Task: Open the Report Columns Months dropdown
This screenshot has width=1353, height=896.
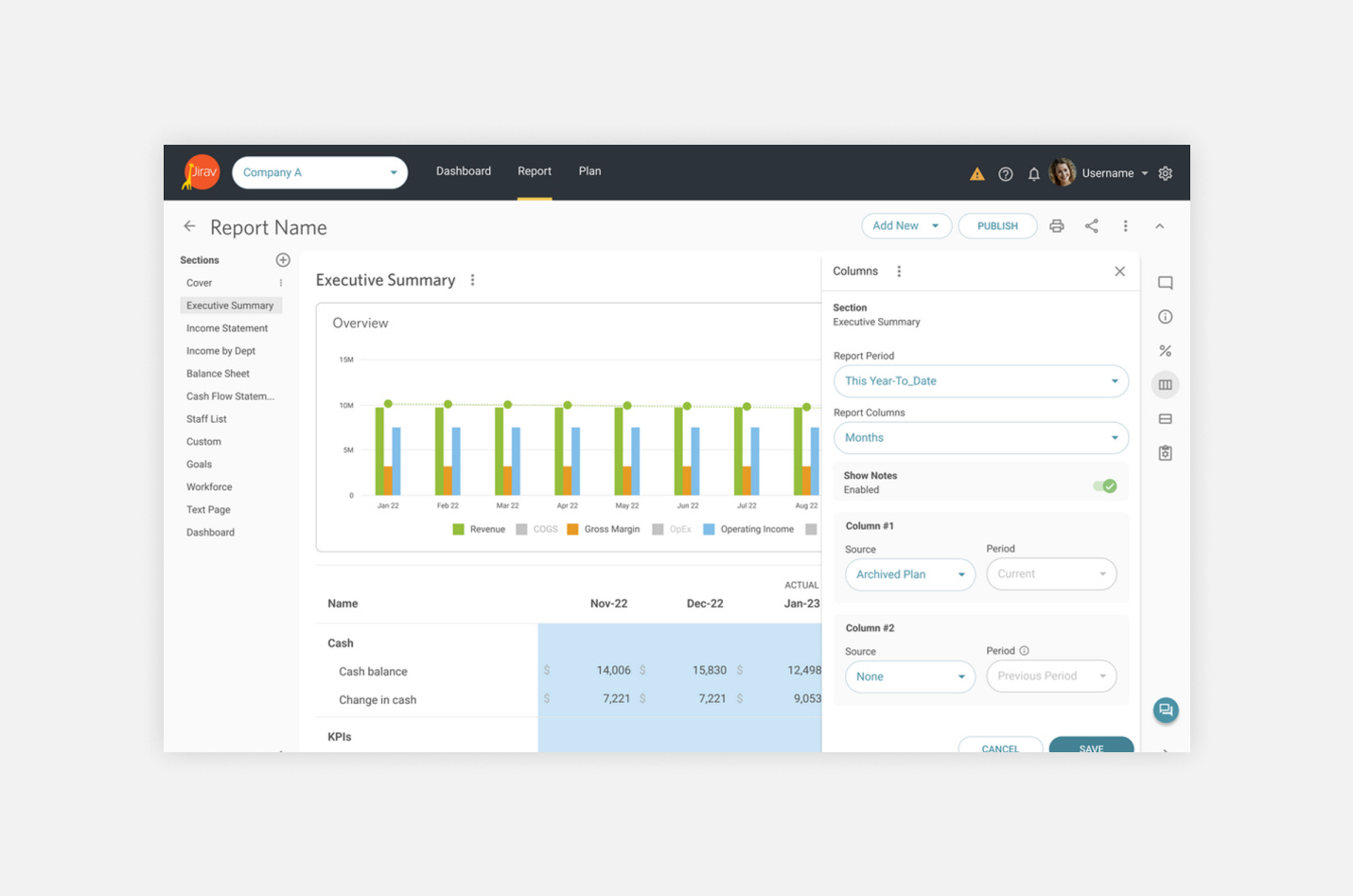Action: 980,437
